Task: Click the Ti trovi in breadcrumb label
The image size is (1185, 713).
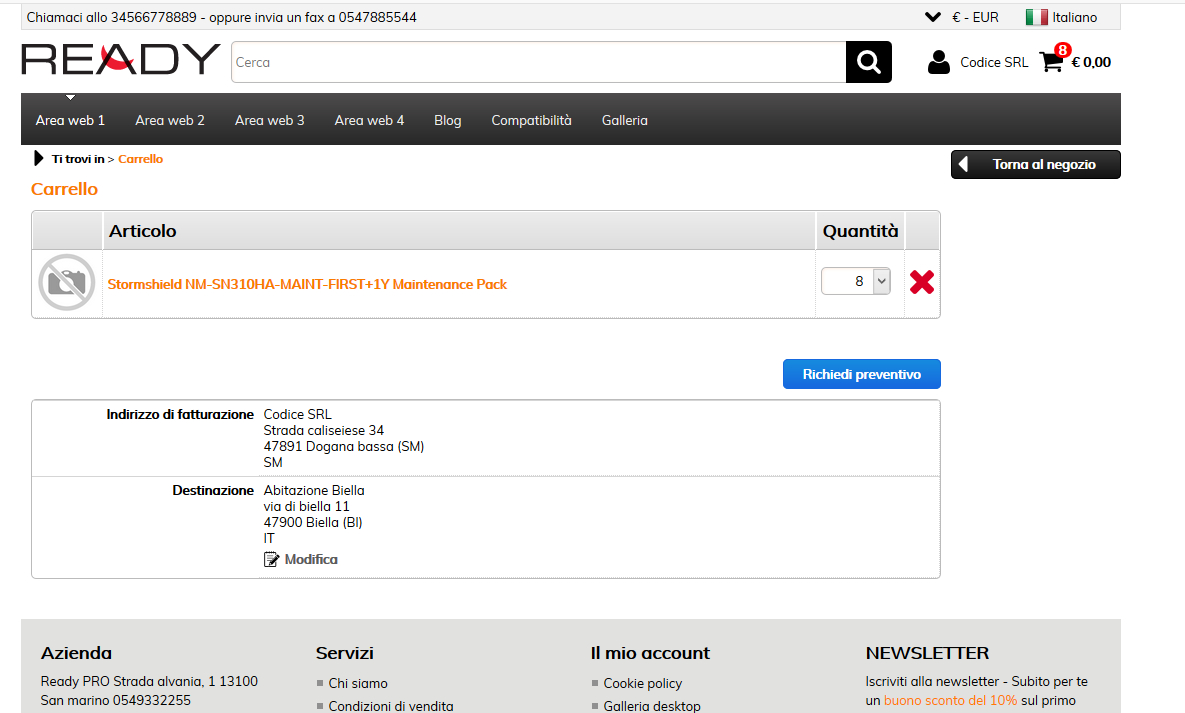Action: [78, 159]
